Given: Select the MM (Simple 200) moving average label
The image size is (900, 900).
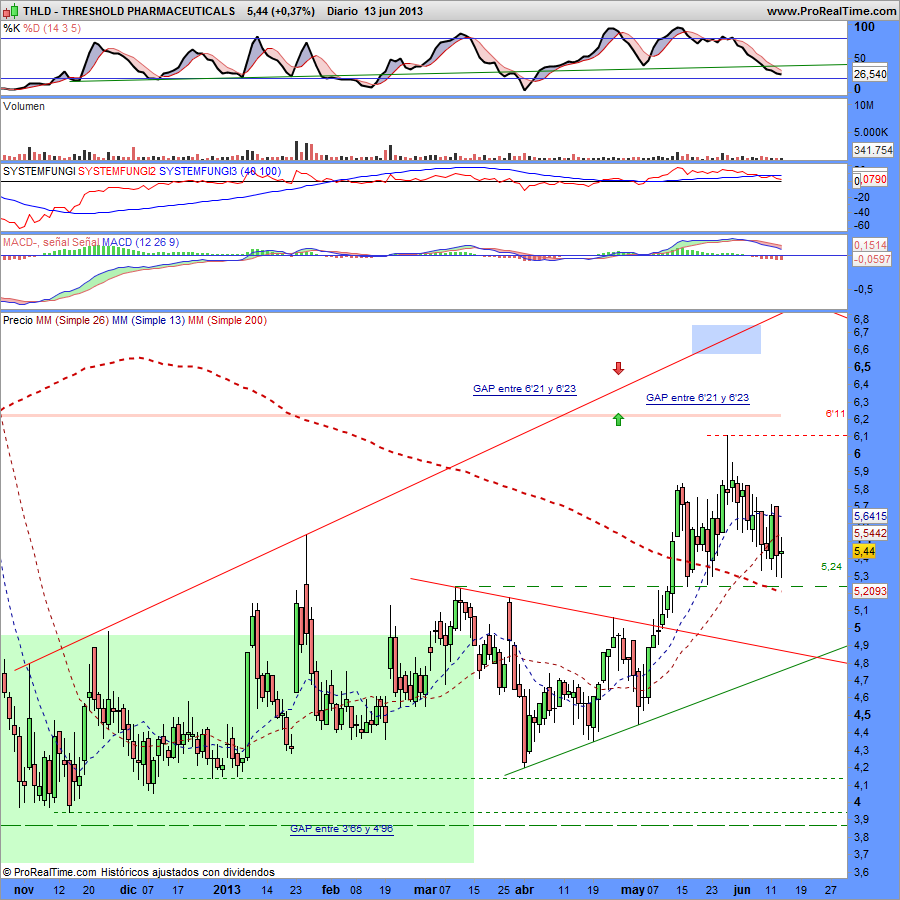Looking at the screenshot, I should coord(227,321).
